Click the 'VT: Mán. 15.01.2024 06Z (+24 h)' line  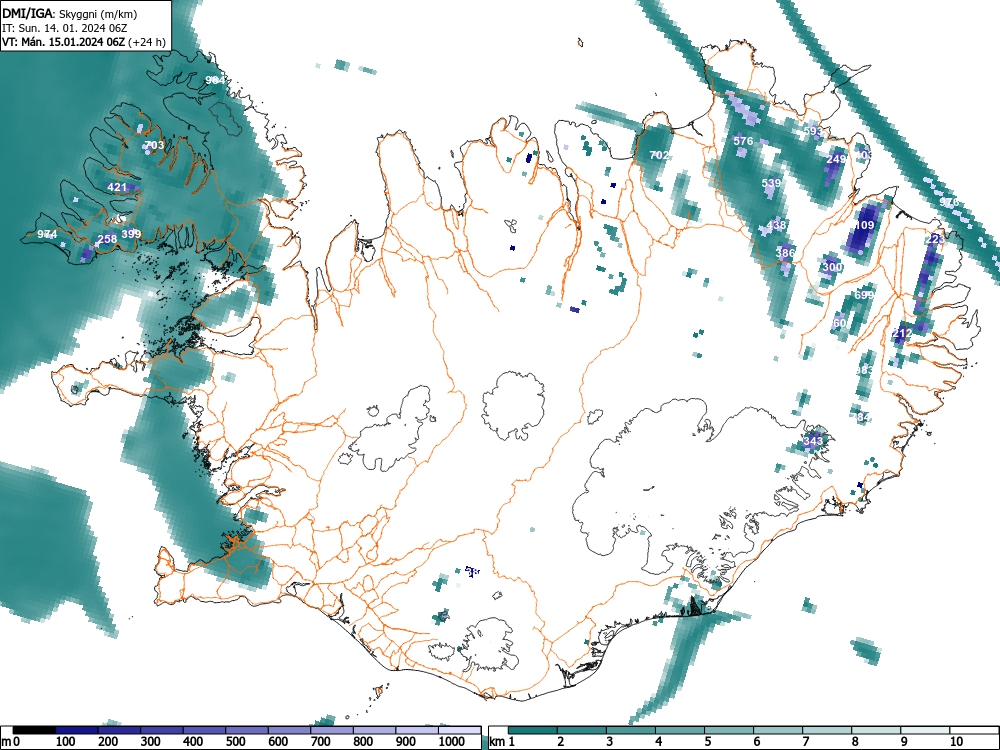(x=84, y=42)
